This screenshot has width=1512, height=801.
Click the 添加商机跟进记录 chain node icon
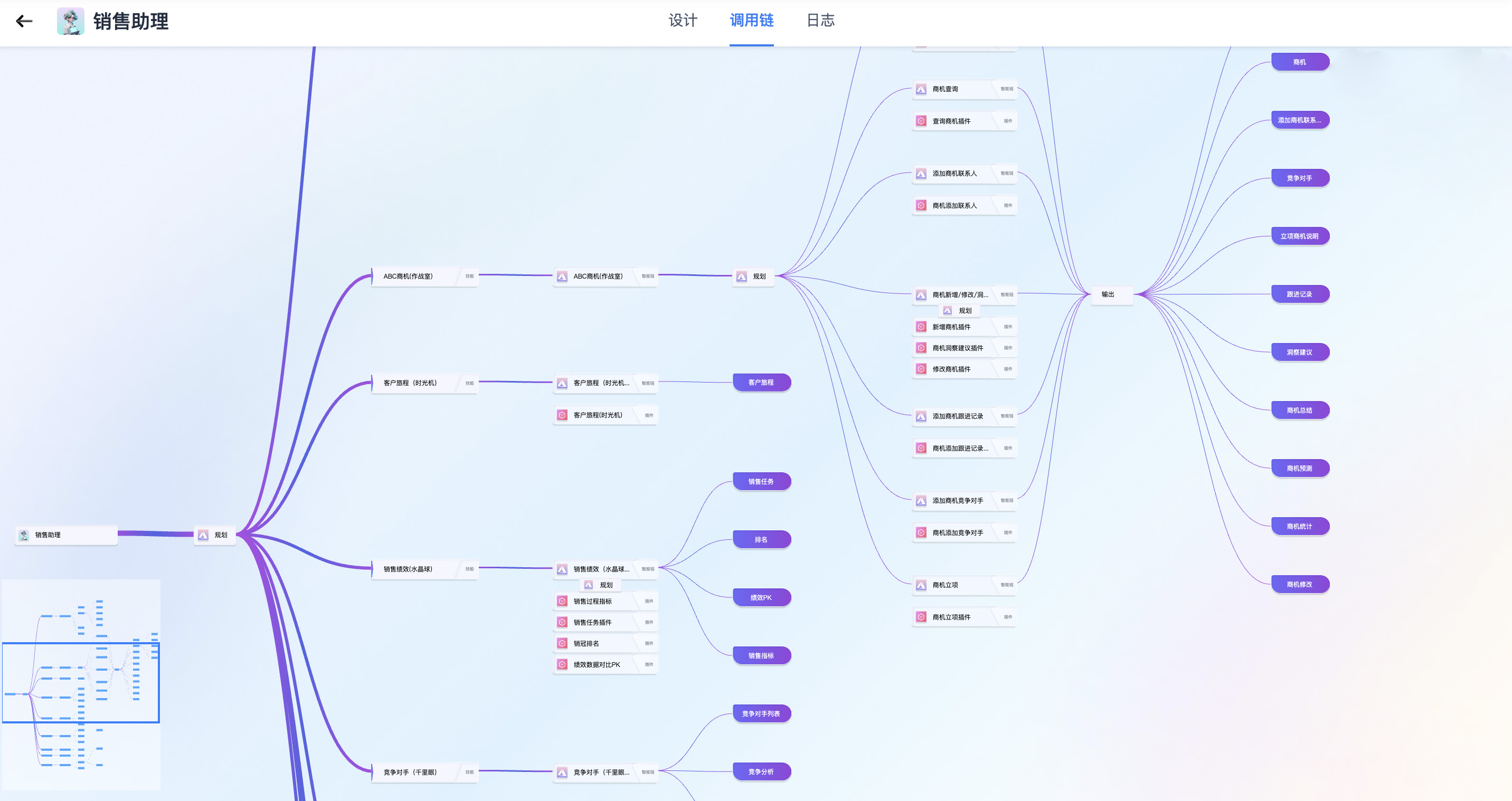point(921,416)
